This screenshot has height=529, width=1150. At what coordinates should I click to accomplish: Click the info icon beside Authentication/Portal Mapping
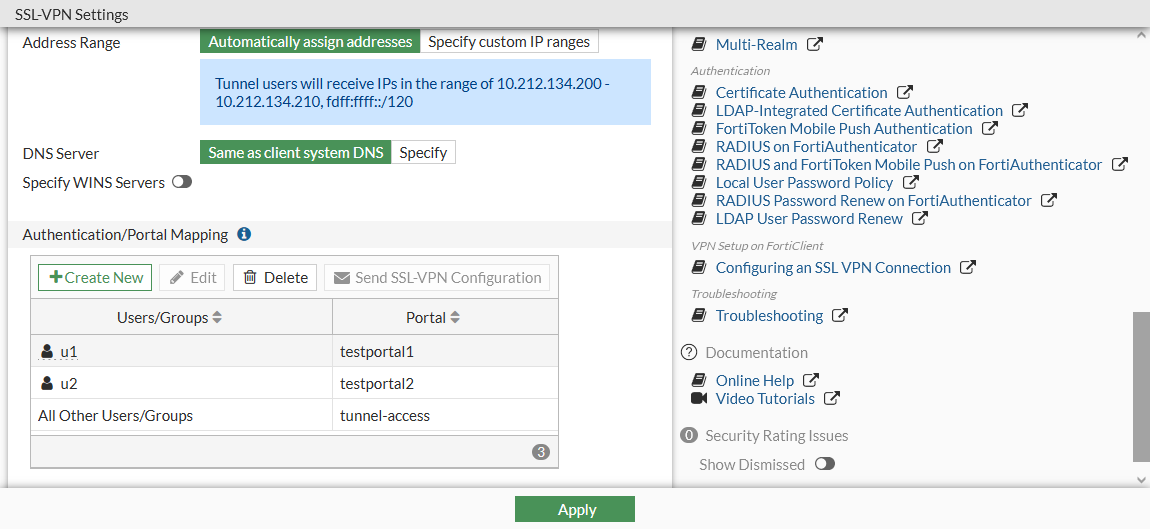pyautogui.click(x=244, y=235)
